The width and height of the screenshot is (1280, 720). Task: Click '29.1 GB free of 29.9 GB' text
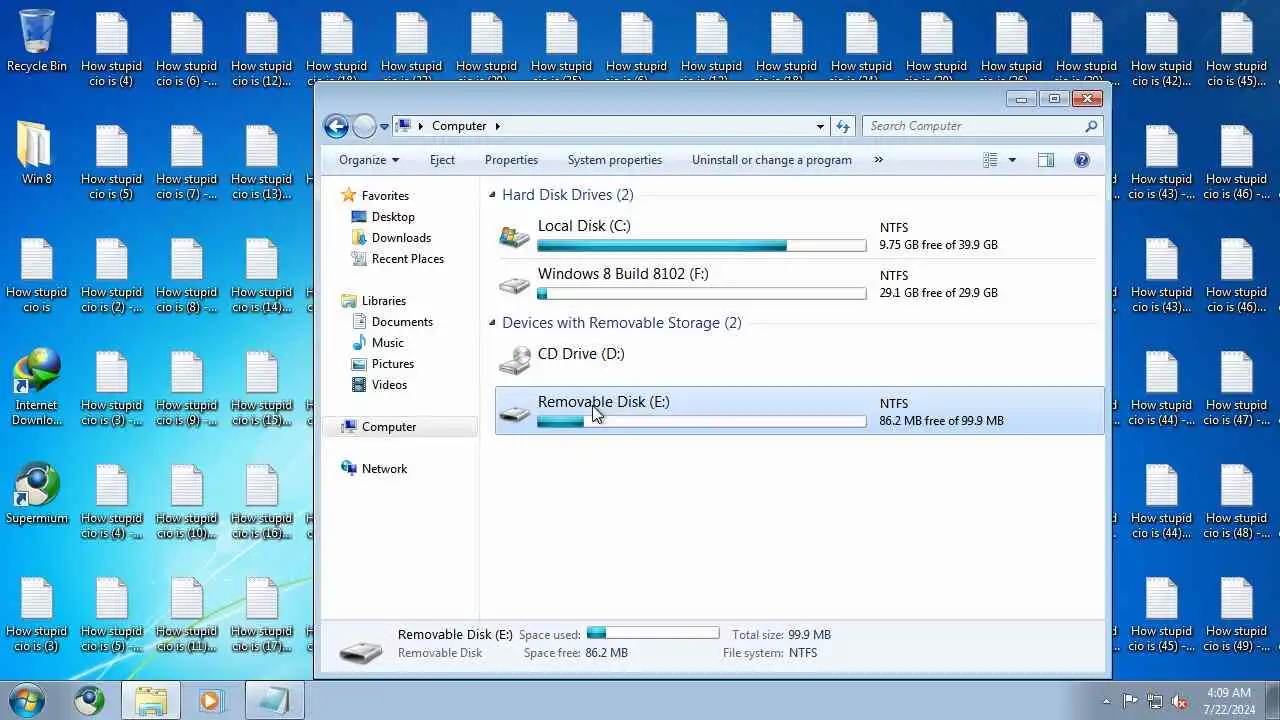tap(939, 293)
